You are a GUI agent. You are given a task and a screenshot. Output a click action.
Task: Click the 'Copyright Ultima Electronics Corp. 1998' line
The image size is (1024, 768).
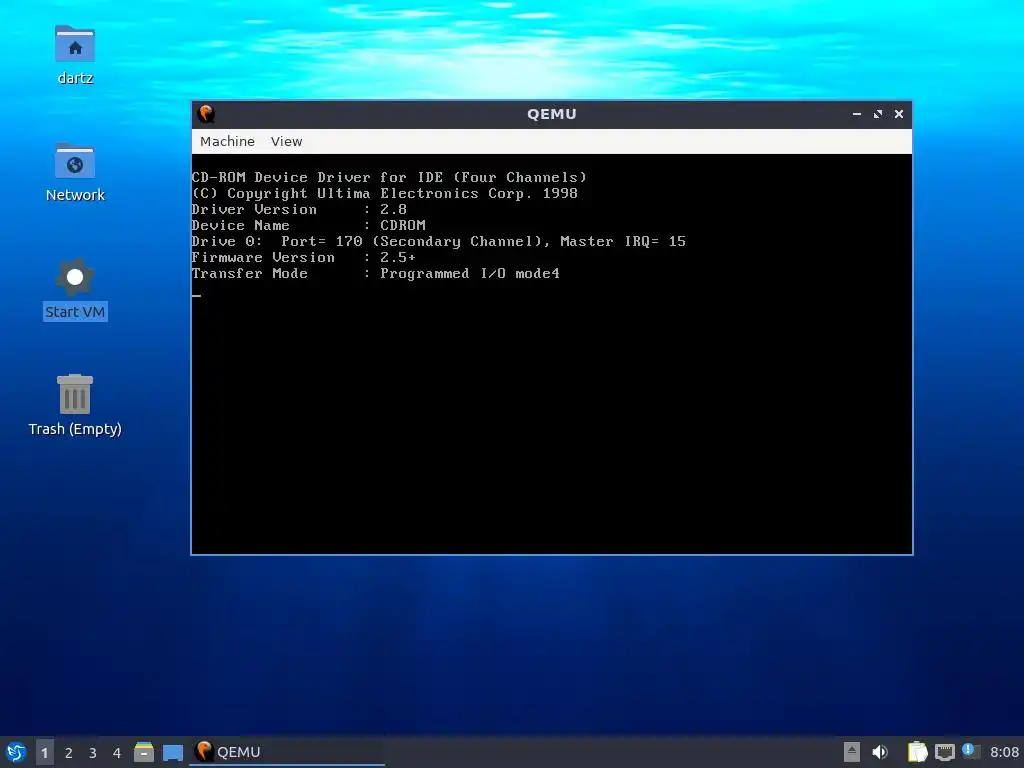coord(385,193)
